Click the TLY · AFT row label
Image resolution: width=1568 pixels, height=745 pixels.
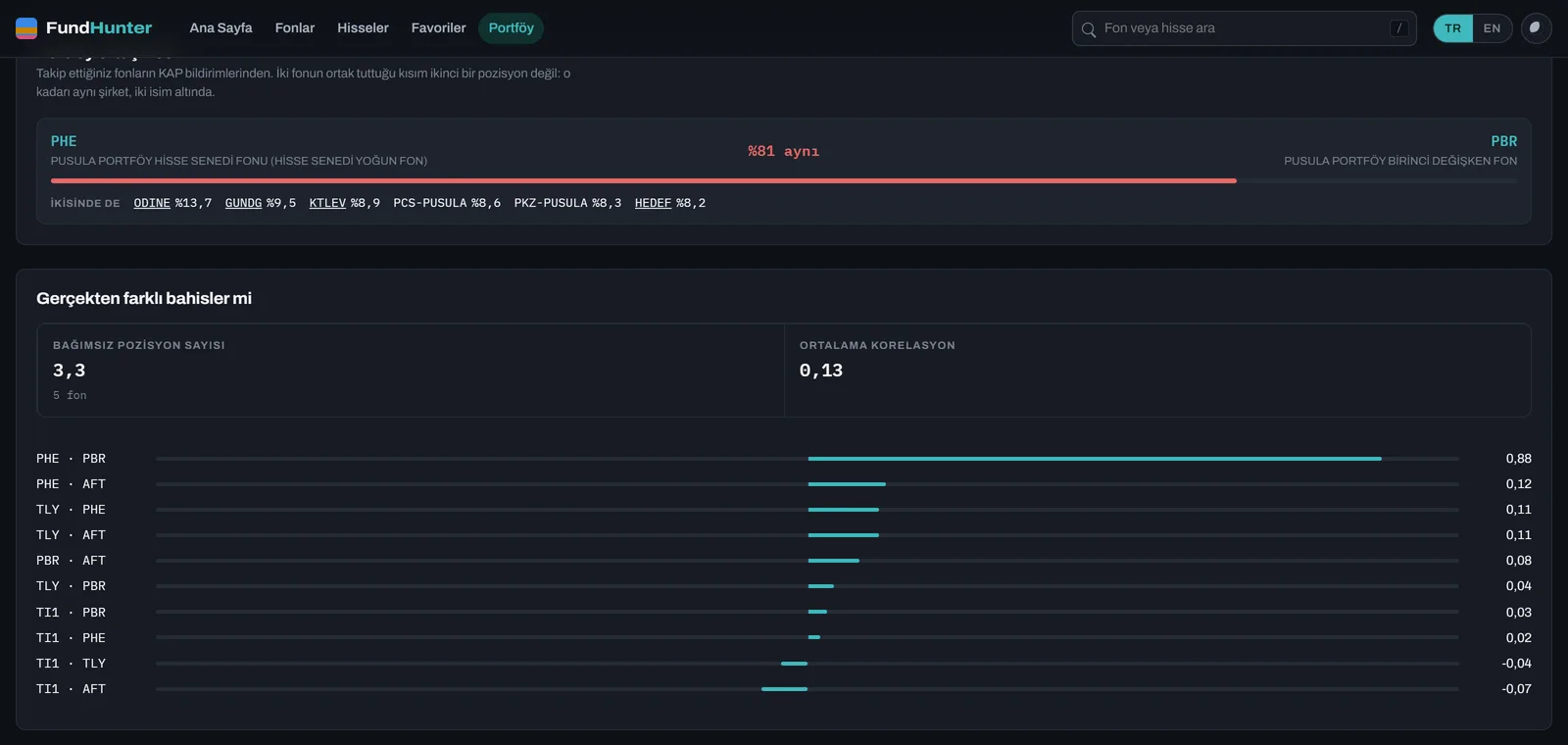tap(71, 535)
